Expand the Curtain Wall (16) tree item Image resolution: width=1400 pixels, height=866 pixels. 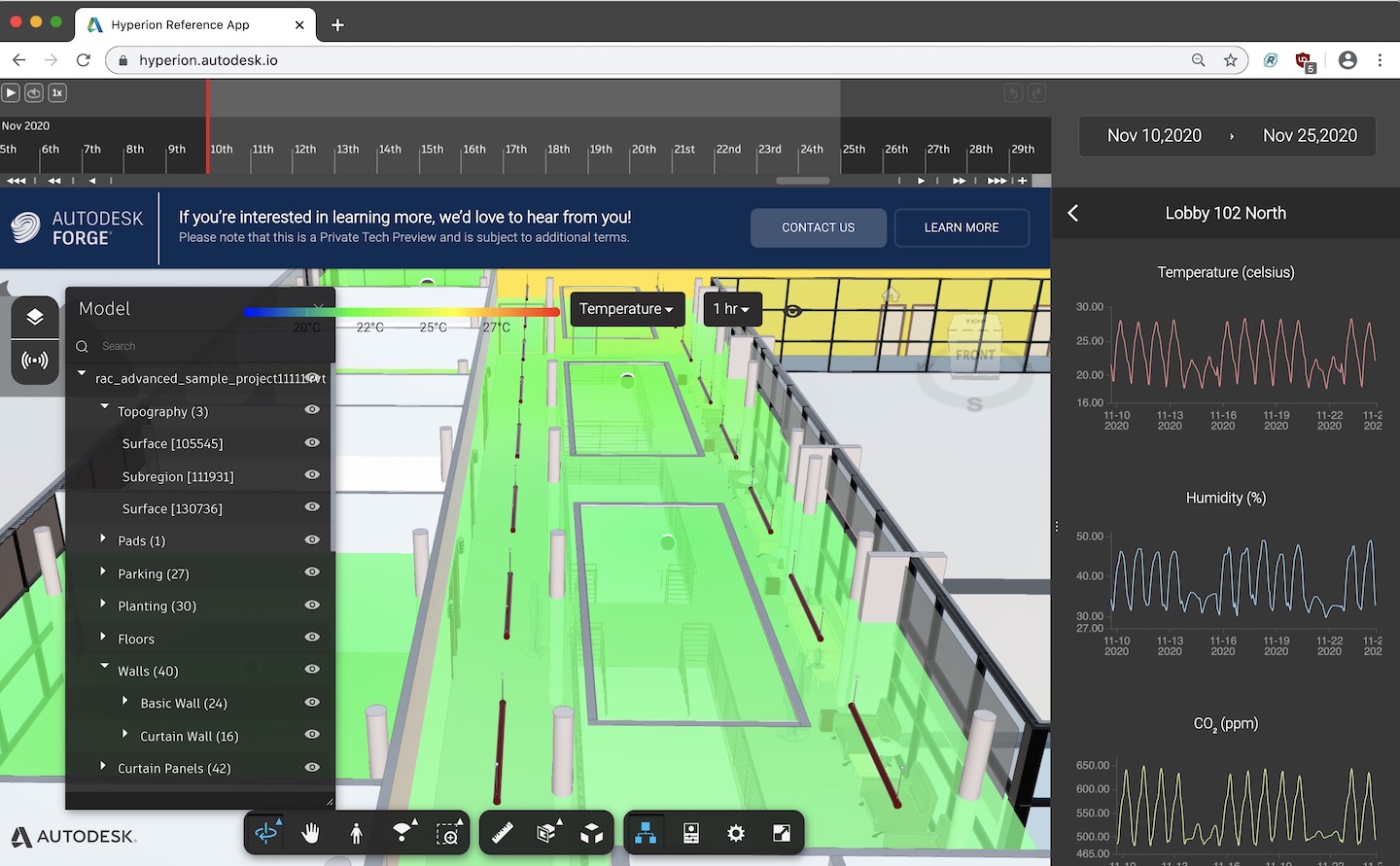tap(124, 734)
